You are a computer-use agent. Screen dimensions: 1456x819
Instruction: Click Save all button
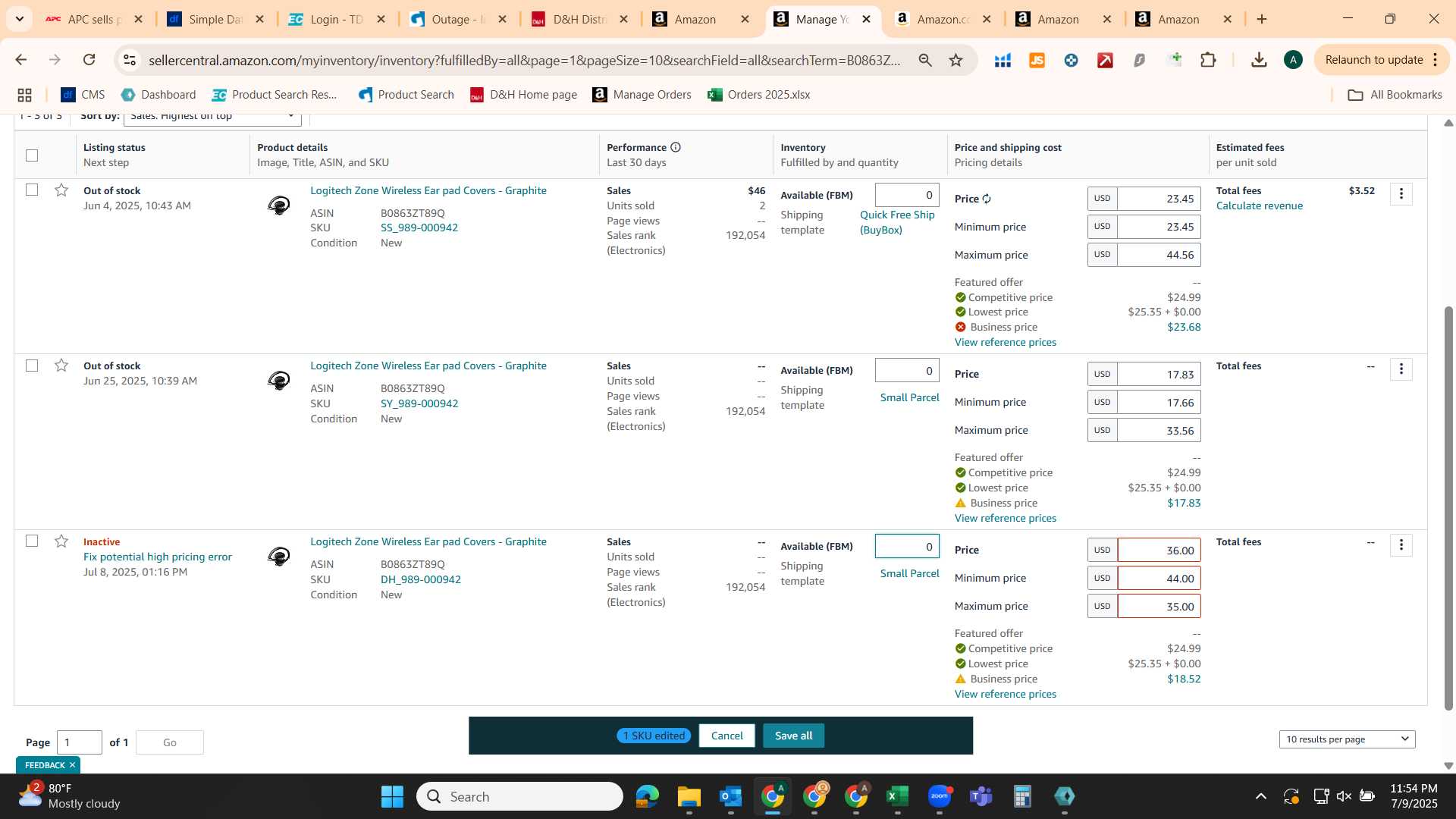tap(793, 736)
